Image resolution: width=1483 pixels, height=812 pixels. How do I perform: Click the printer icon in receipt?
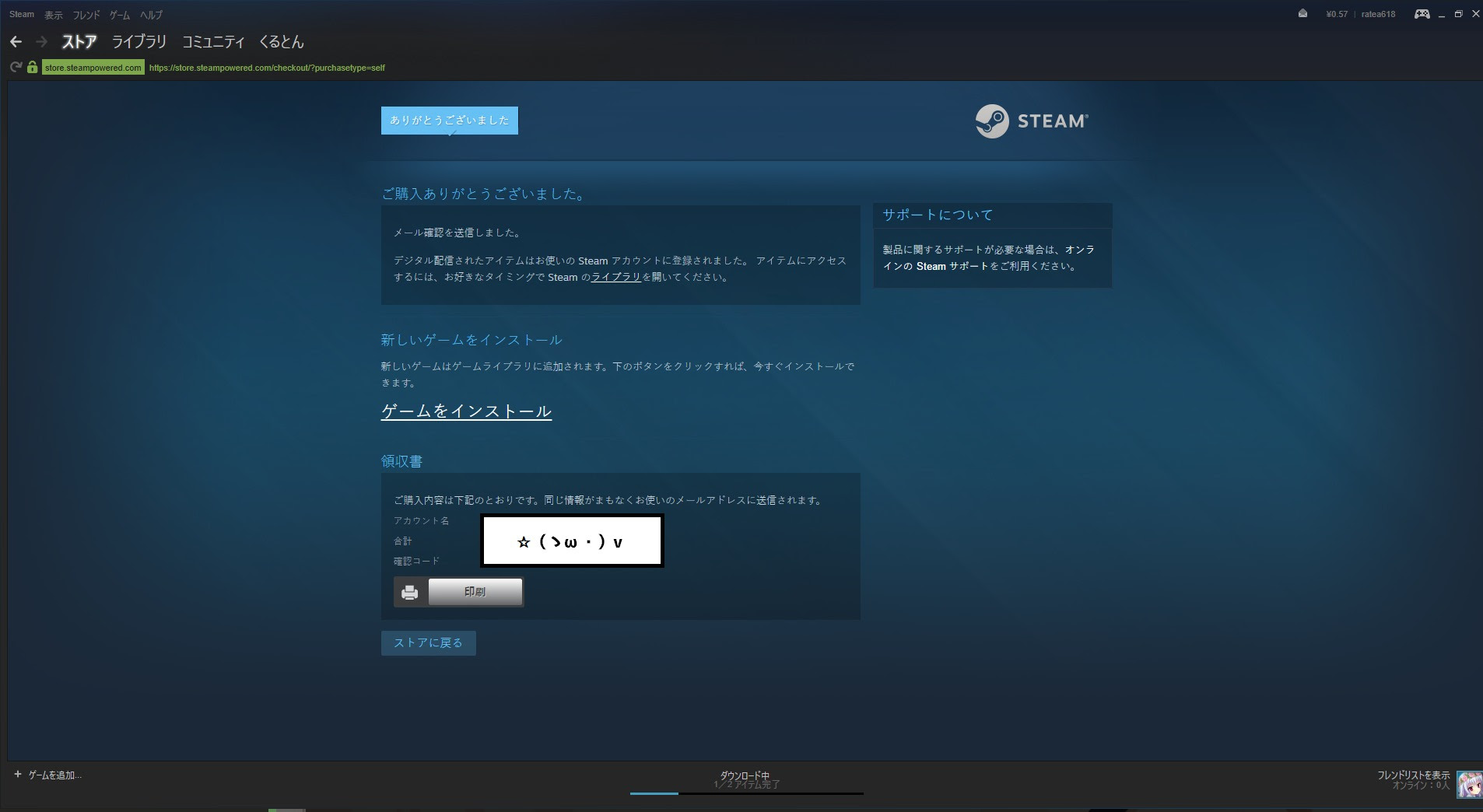410,593
